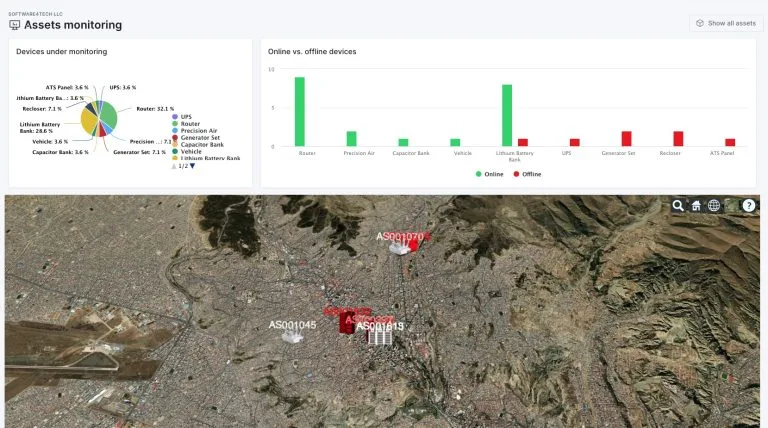Click the 'Vehicle: 3.6 %' pie label
The width and height of the screenshot is (768, 428).
tap(50, 142)
